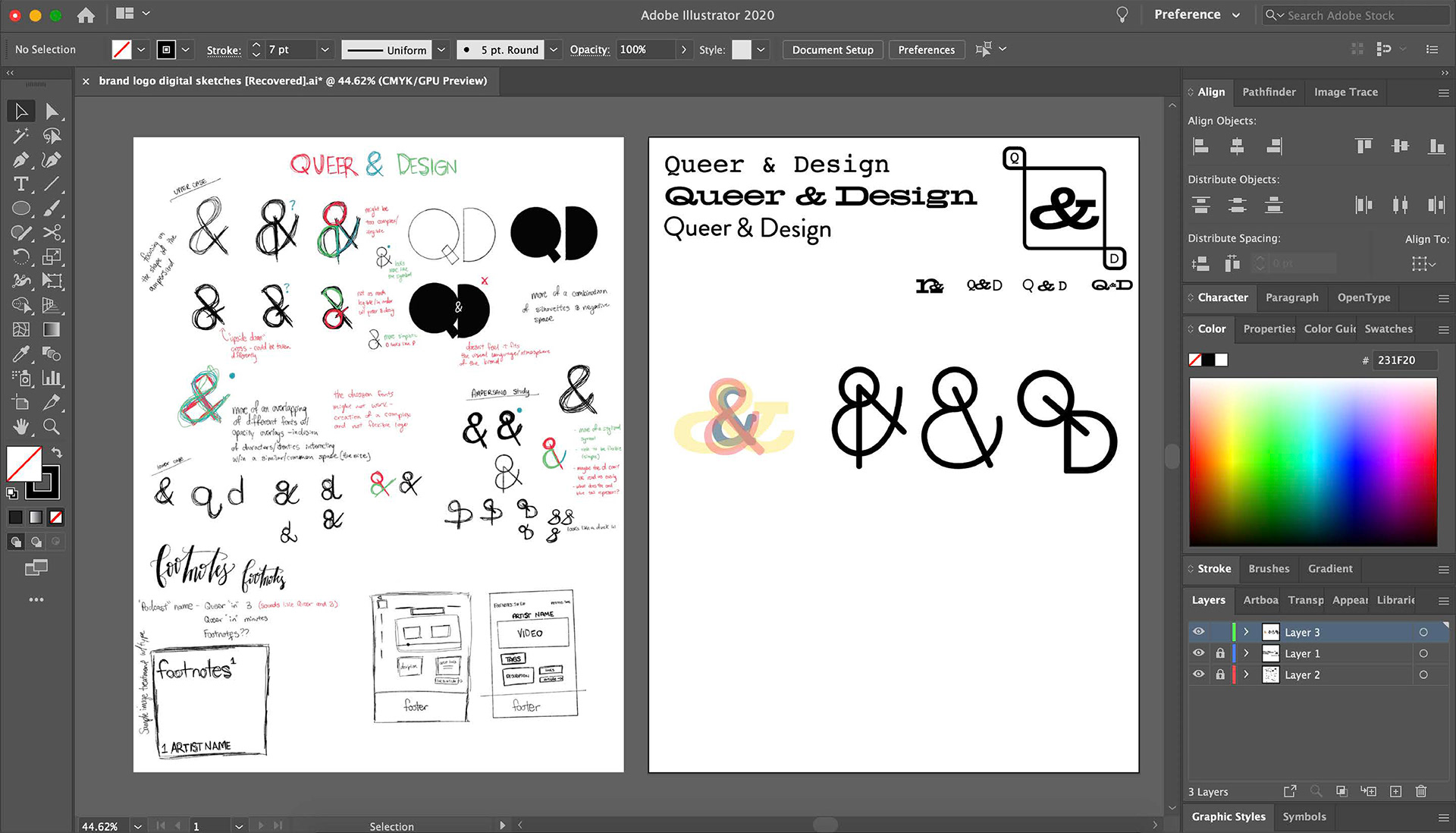Click Preferences button in control bar
The width and height of the screenshot is (1456, 833).
click(926, 50)
